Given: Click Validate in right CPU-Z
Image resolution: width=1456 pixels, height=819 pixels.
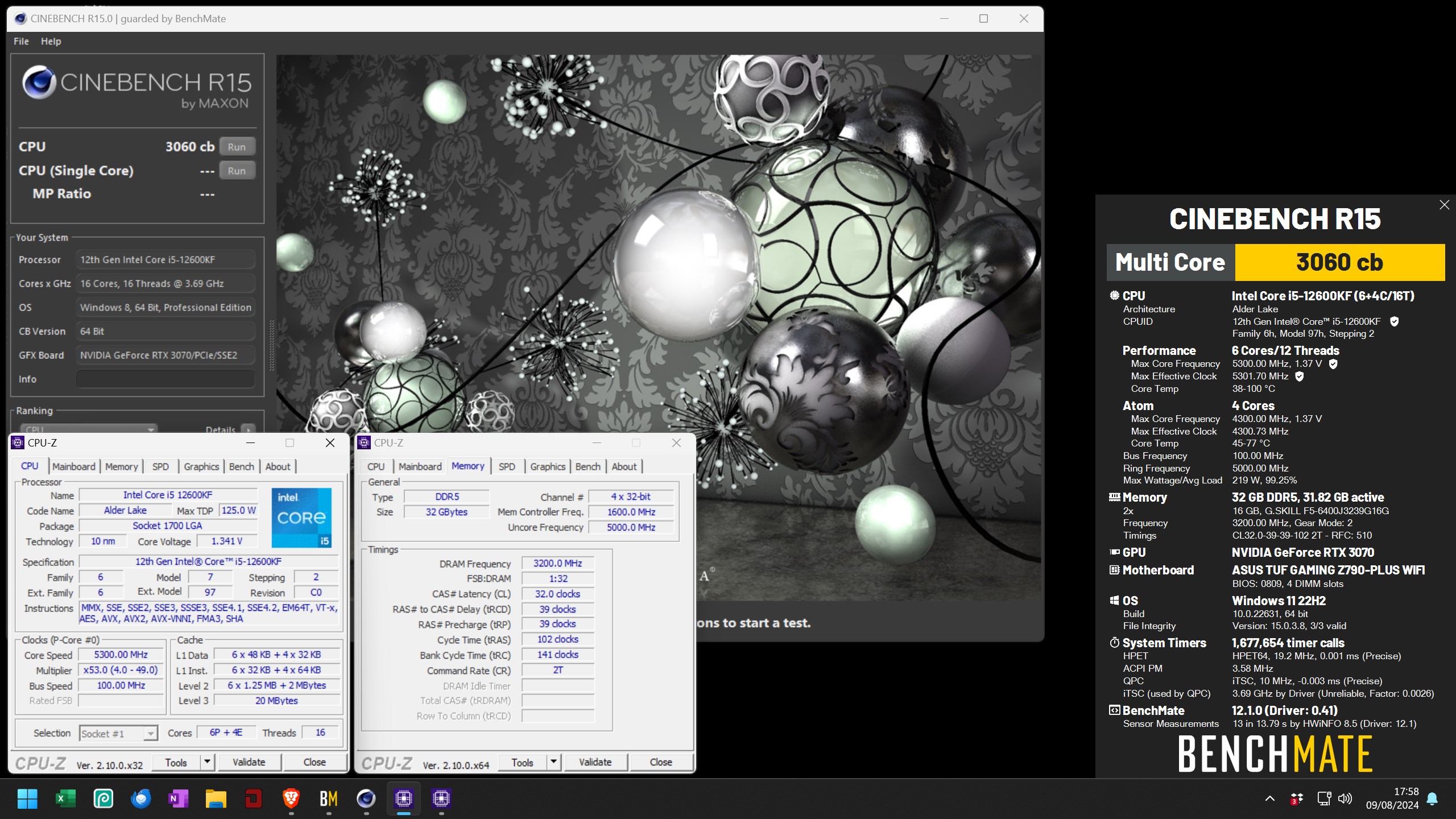Looking at the screenshot, I should point(595,763).
